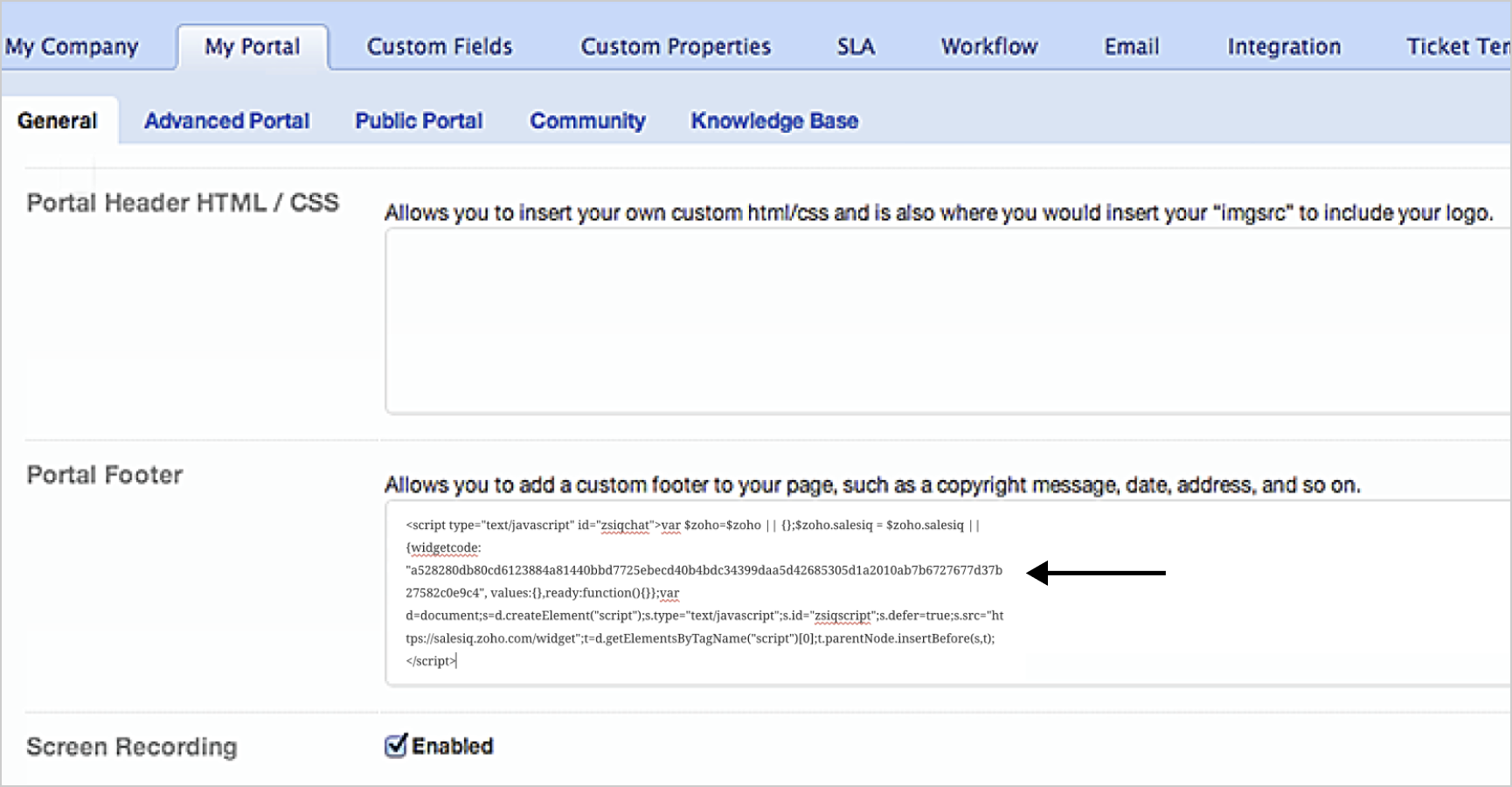Open the Community sub-tab

[x=587, y=121]
